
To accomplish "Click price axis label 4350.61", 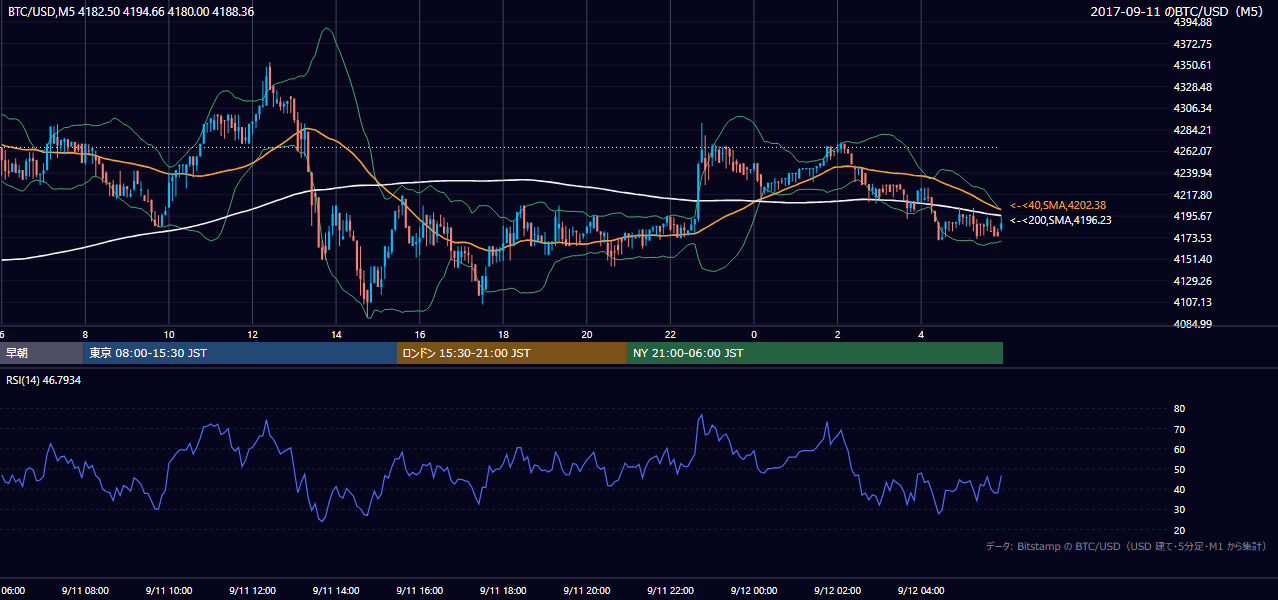I will click(1193, 65).
